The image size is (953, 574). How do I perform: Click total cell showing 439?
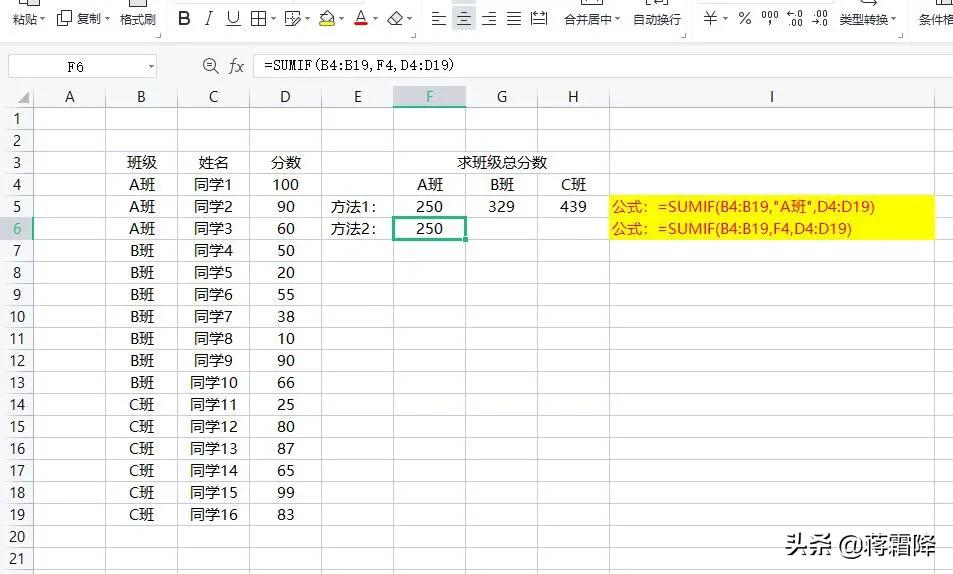click(573, 207)
